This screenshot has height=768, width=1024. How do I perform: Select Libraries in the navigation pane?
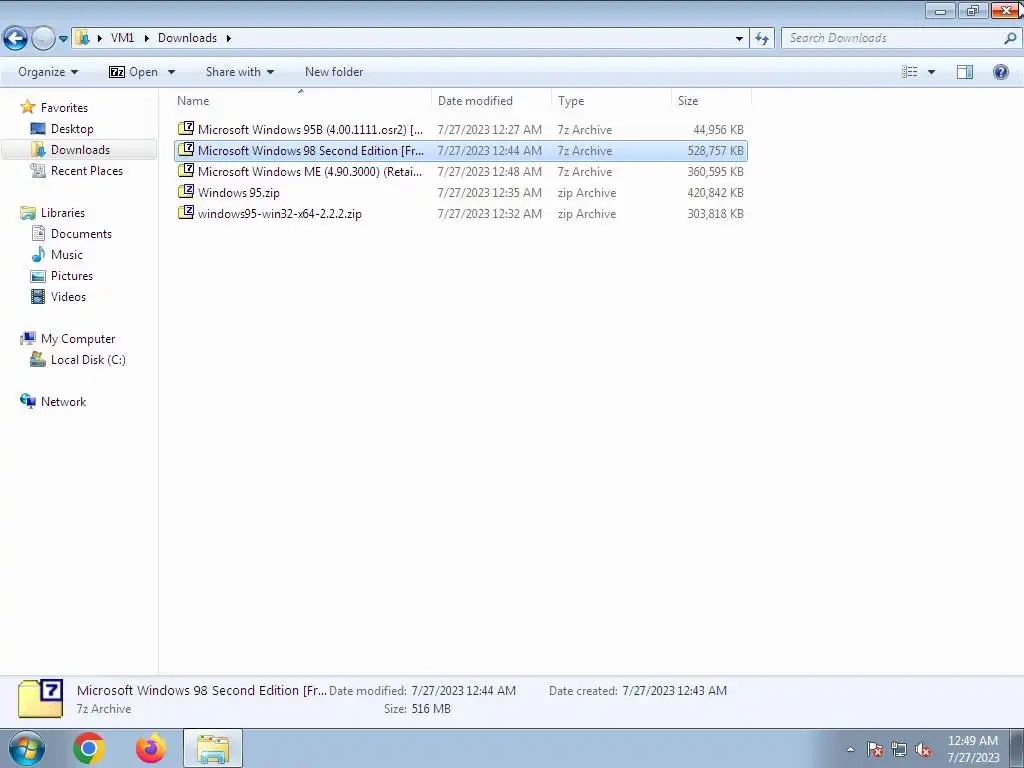point(63,212)
